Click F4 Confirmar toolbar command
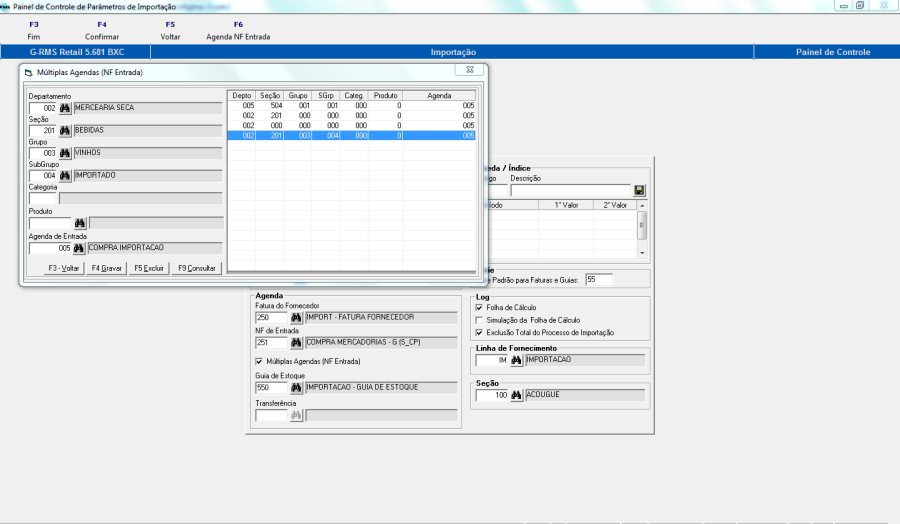The height and width of the screenshot is (524, 900). (102, 30)
